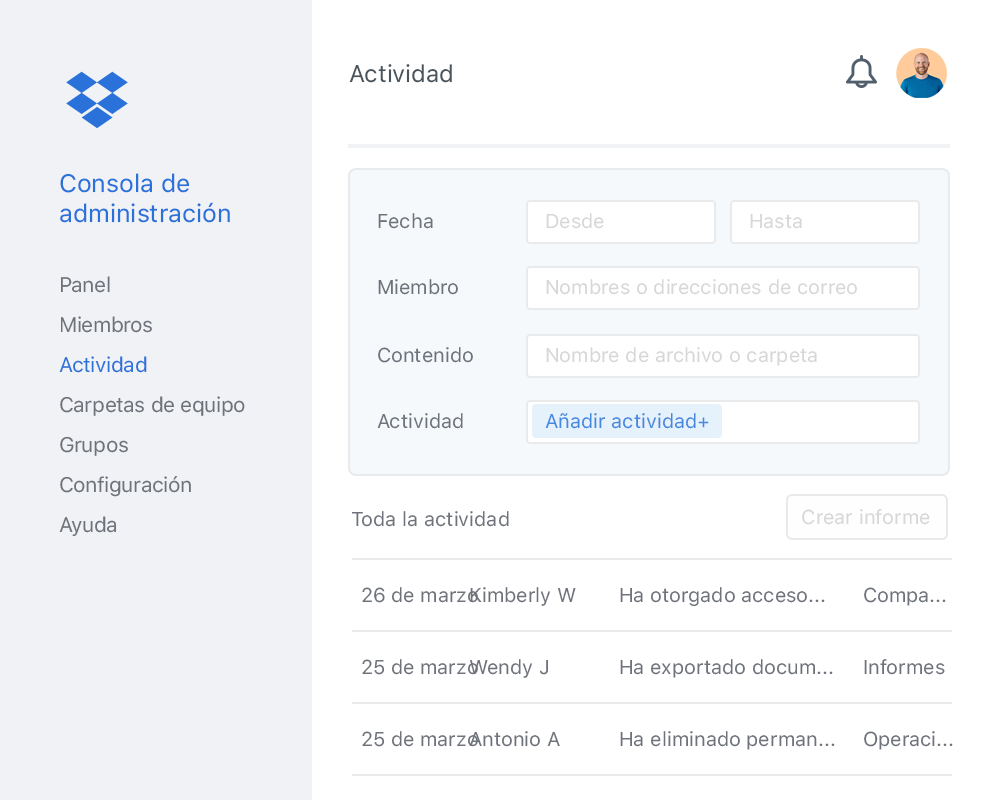Navigate to Carpetas de equipo

(152, 405)
